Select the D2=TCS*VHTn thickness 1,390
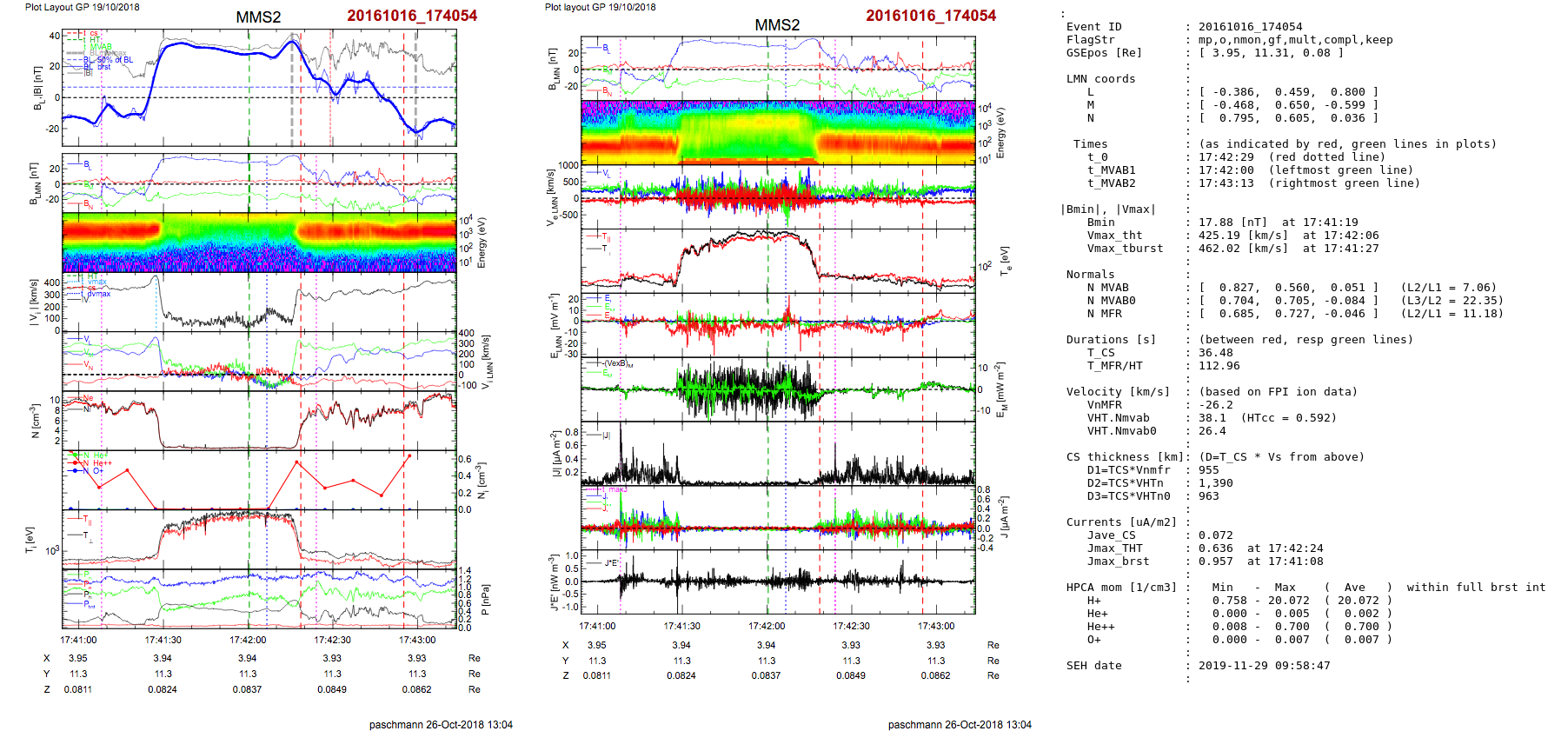The width and height of the screenshot is (1568, 731). pyautogui.click(x=1216, y=483)
